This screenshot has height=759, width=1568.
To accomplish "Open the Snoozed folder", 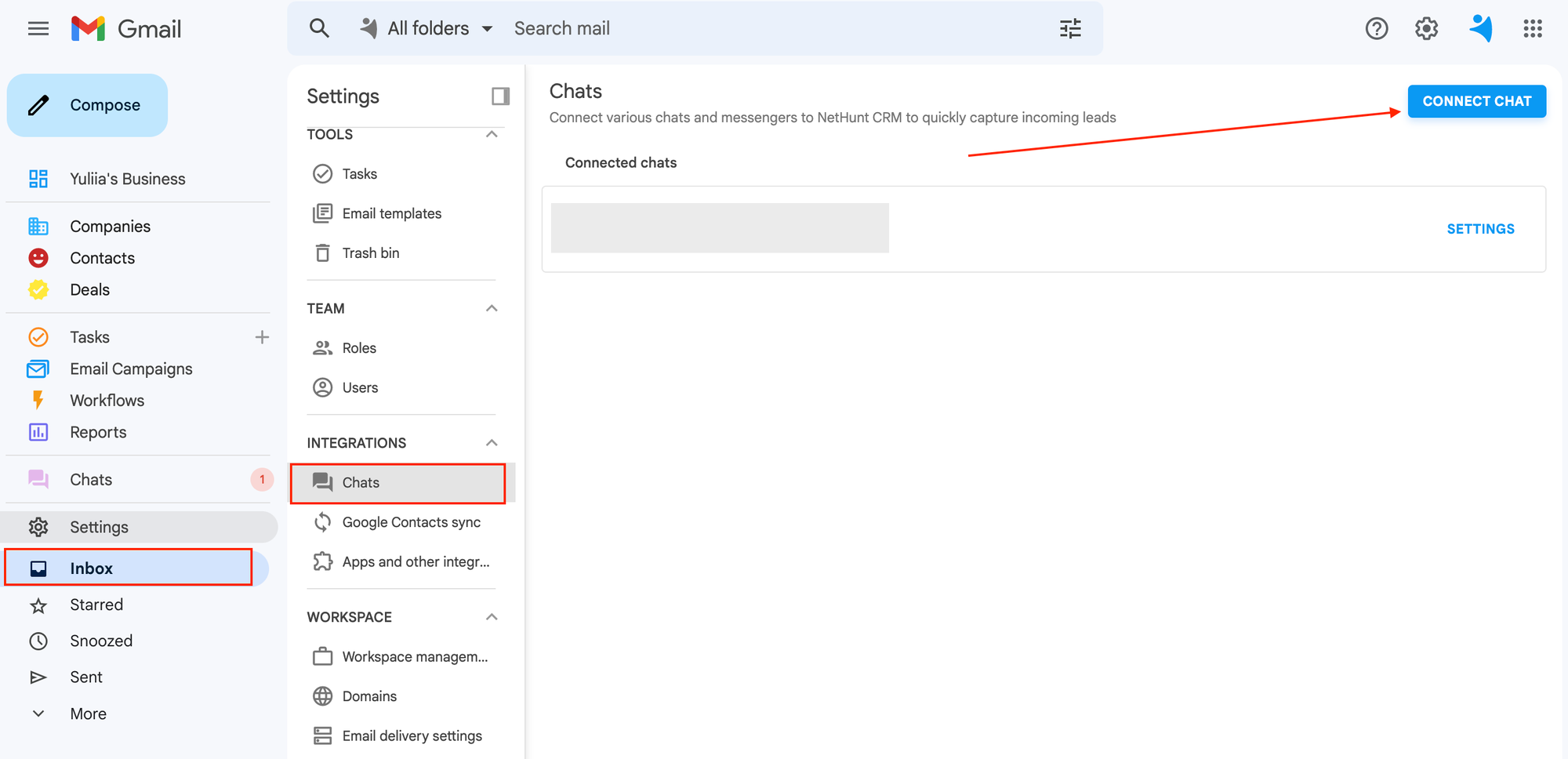I will pos(101,641).
